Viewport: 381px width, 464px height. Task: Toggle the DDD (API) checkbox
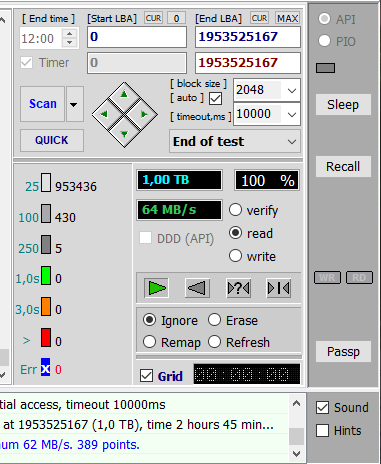click(145, 238)
